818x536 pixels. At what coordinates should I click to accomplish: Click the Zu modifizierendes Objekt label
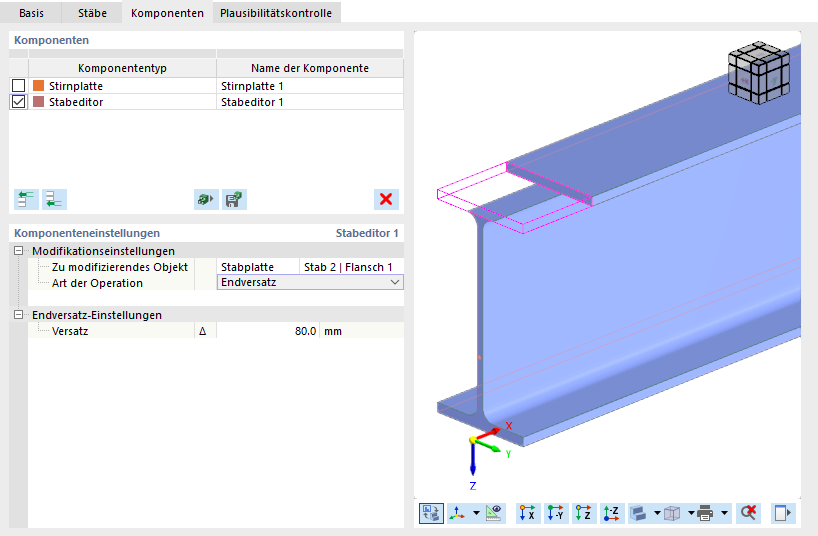[120, 267]
